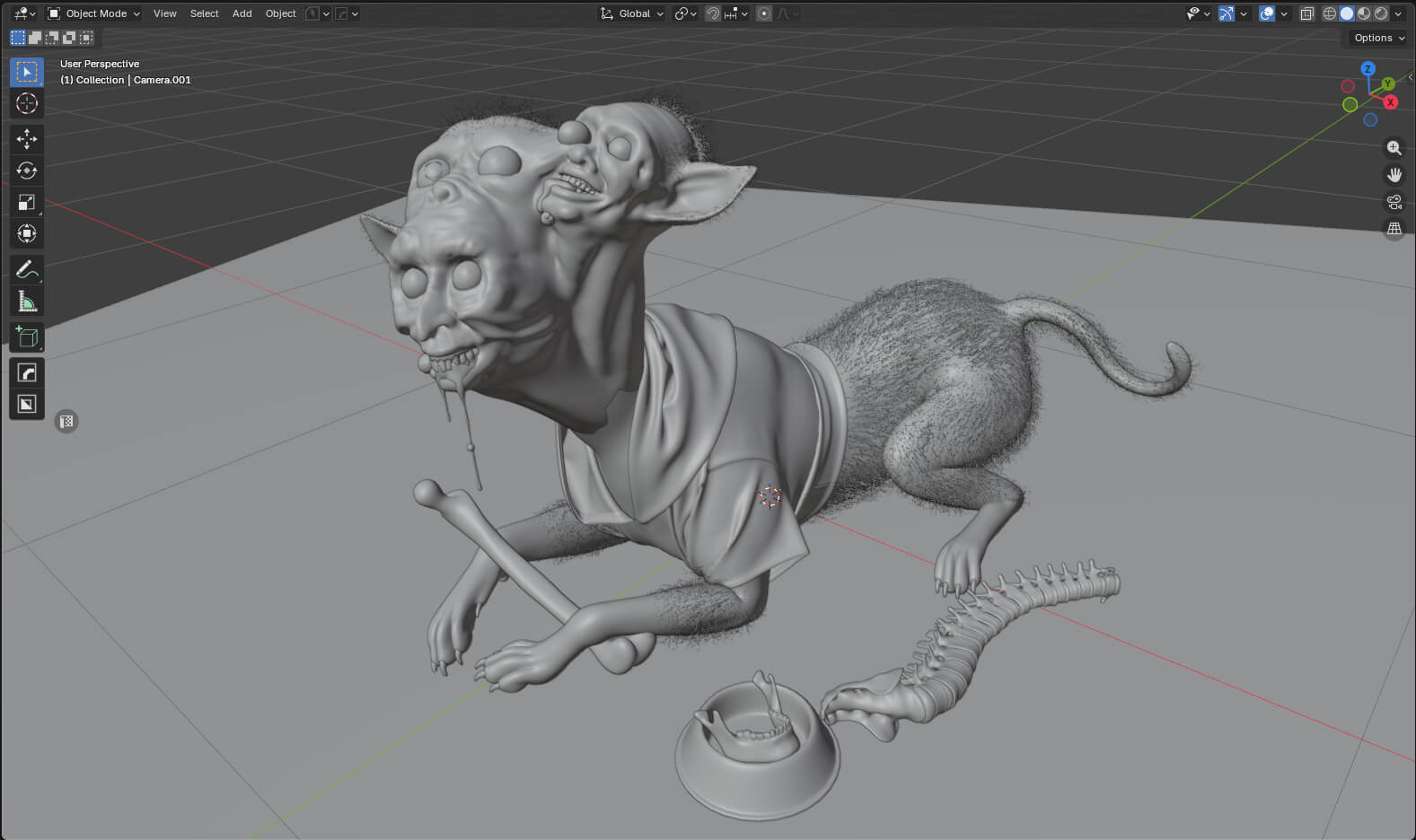Open the pivot point dropdown
Image resolution: width=1416 pixels, height=840 pixels.
(686, 13)
